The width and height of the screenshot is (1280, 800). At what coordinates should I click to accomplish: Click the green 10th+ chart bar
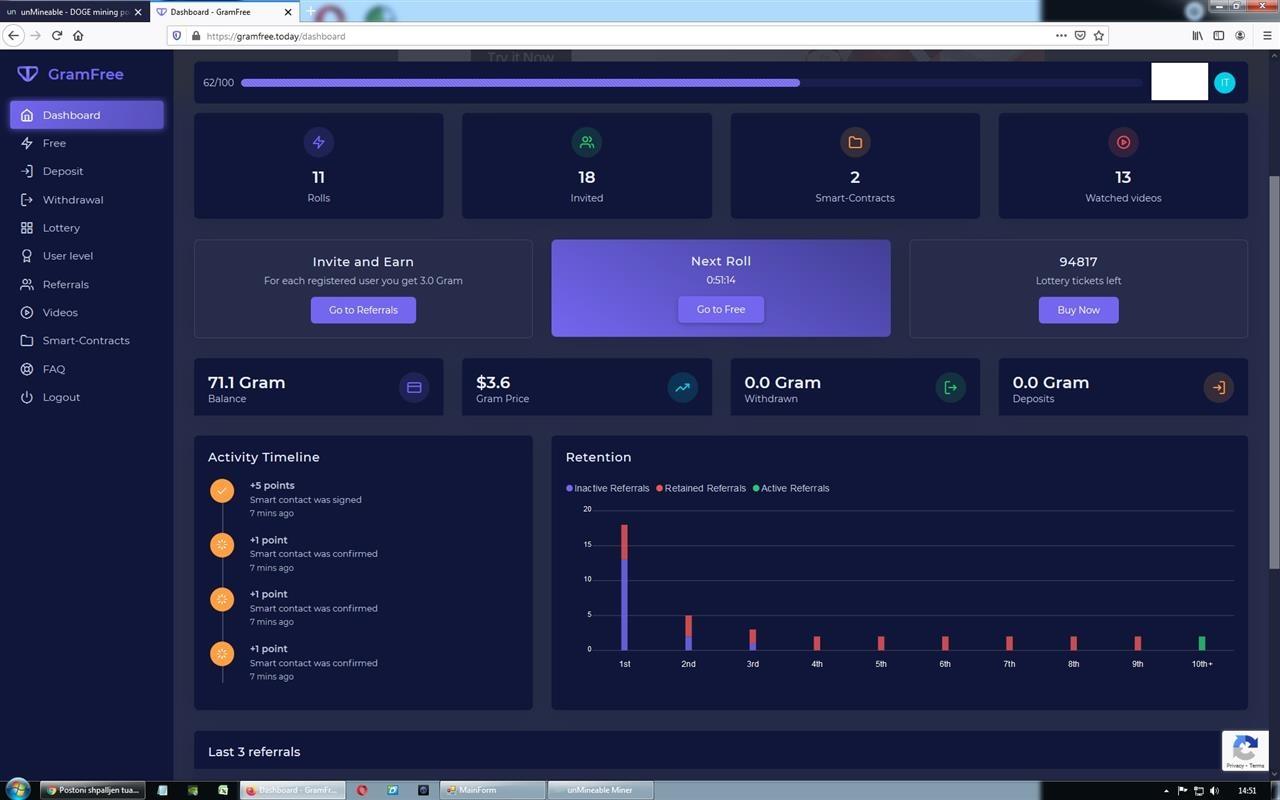coord(1201,643)
